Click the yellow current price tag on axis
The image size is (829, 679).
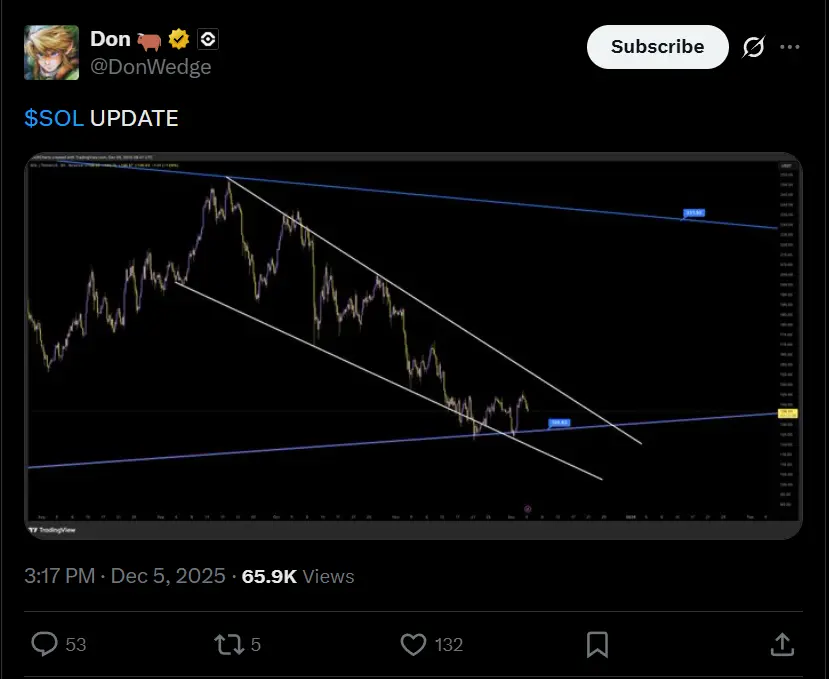786,412
